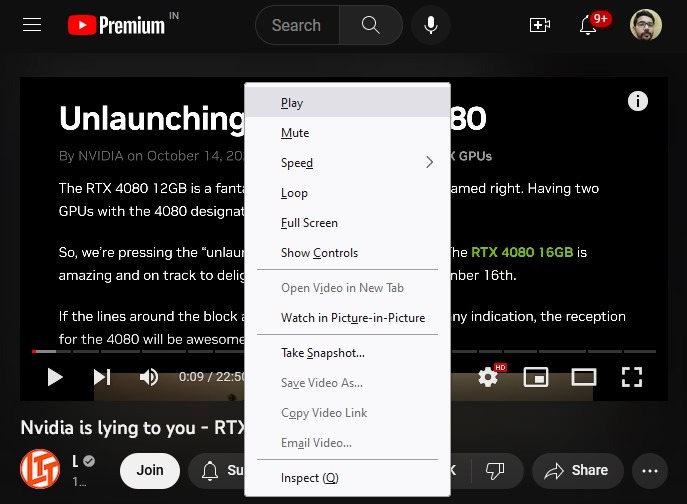Choose Open Video in New Tab
Viewport: 687px width, 504px height.
(x=347, y=288)
